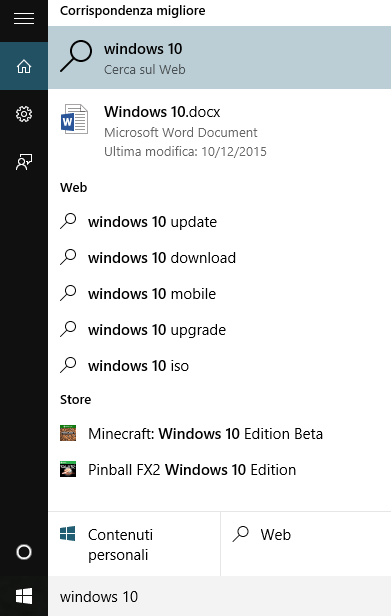The height and width of the screenshot is (616, 391).
Task: Search the web for 'windows 10 mobile'
Action: (x=219, y=293)
